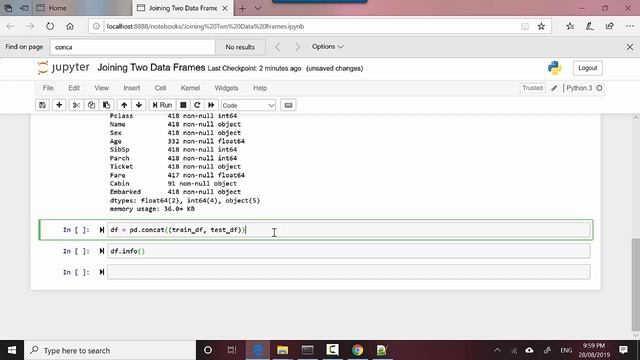Image resolution: width=640 pixels, height=360 pixels.
Task: Open Chrome from the taskbar
Action: tap(357, 350)
